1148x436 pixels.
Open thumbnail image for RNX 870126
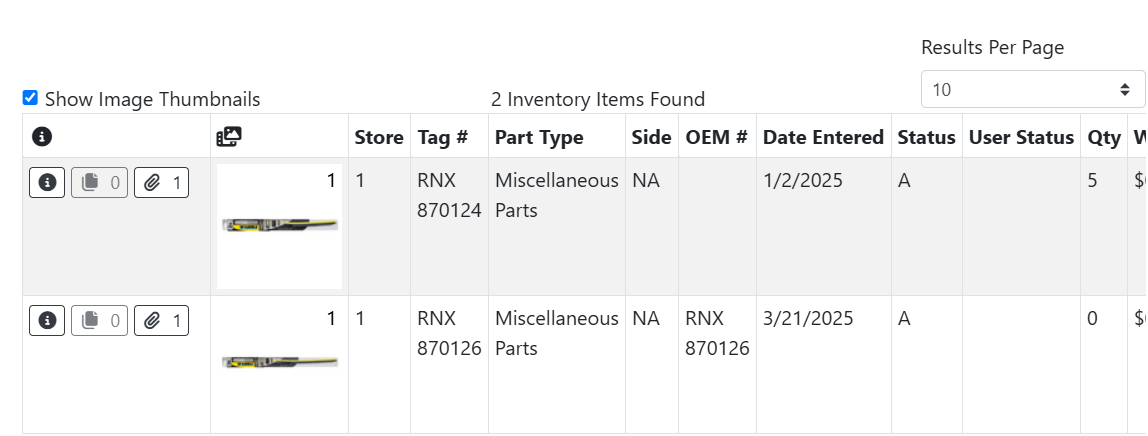click(x=279, y=362)
